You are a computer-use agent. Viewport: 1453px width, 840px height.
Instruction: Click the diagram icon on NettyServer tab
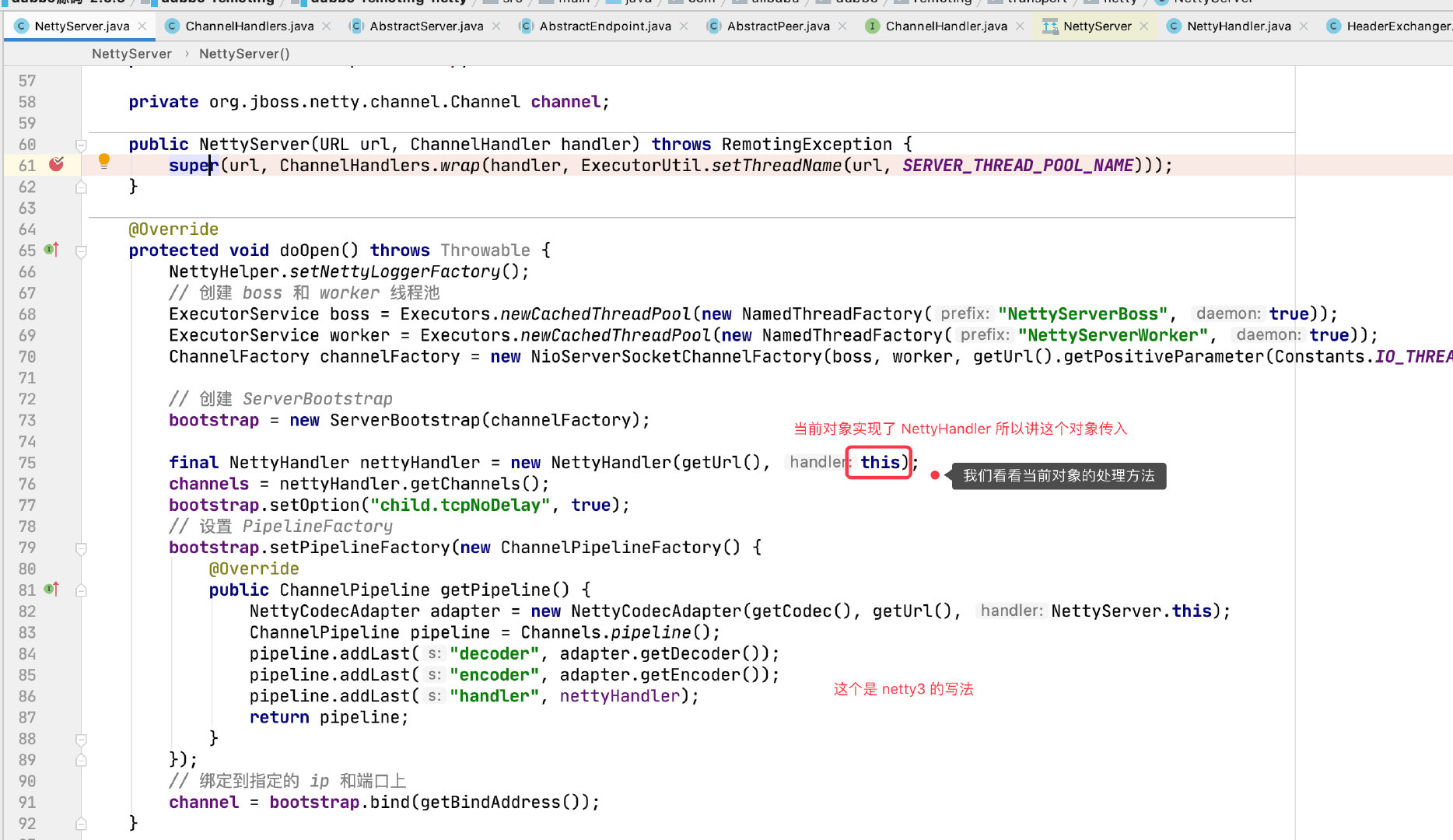[x=1050, y=26]
